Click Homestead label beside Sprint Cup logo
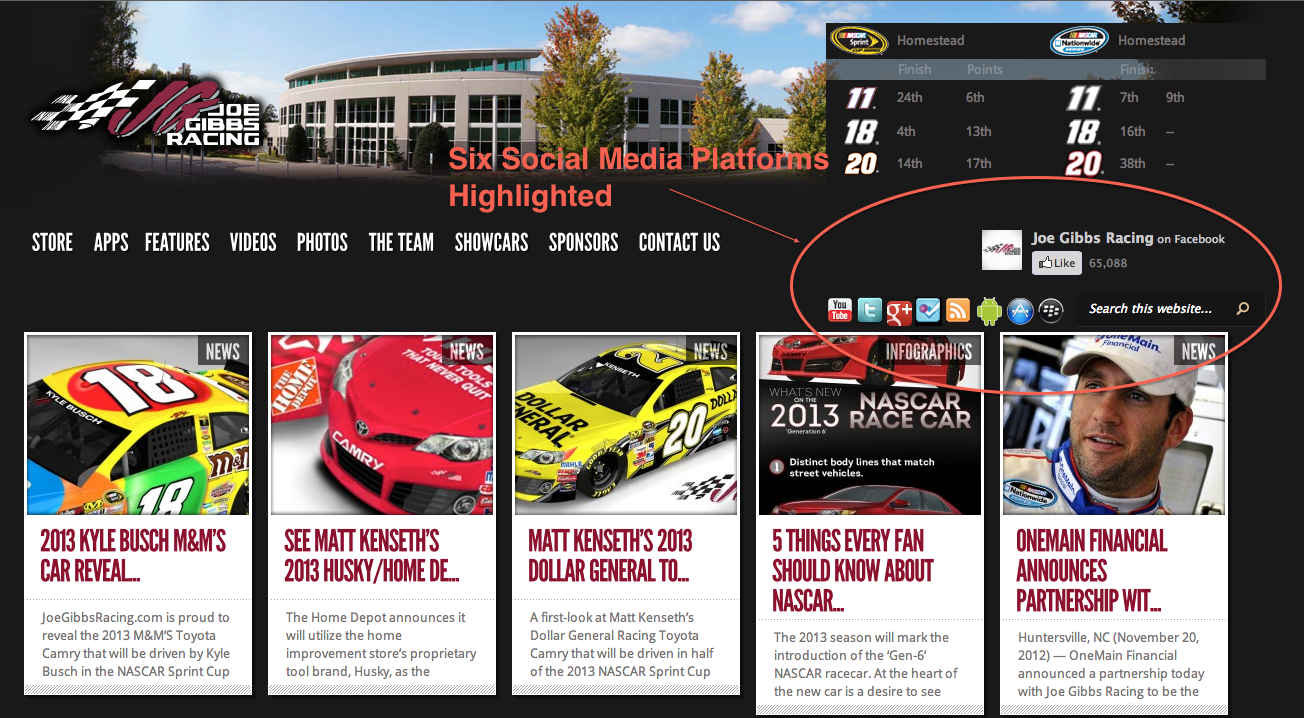Screen dimensions: 1304x718 coord(931,41)
